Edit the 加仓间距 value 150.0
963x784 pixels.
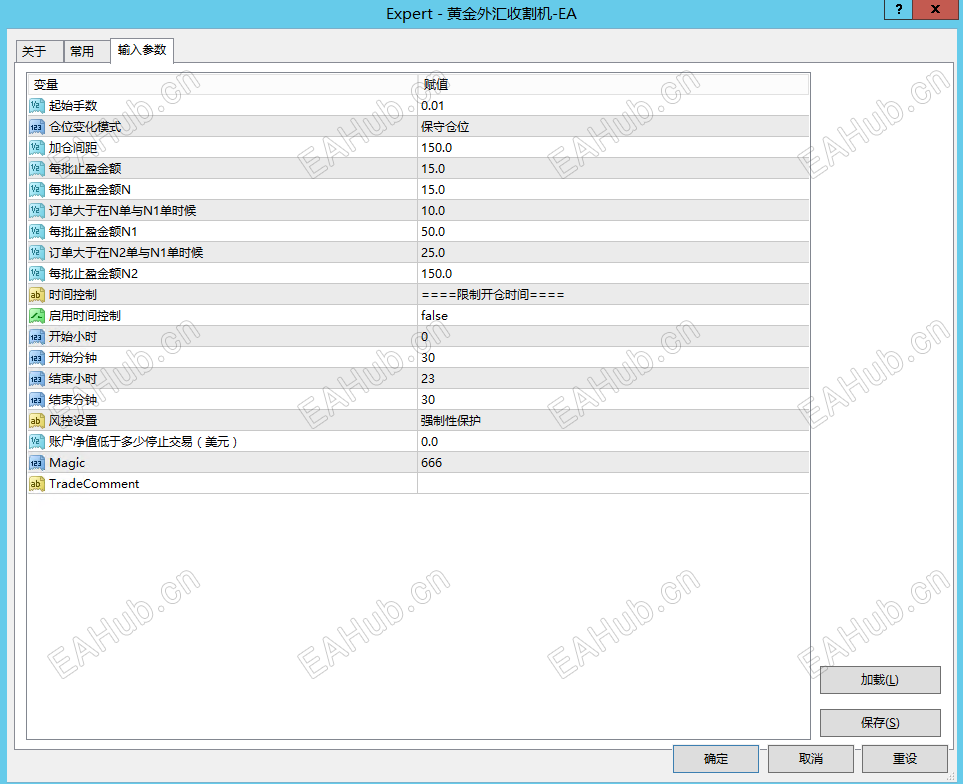coord(613,147)
